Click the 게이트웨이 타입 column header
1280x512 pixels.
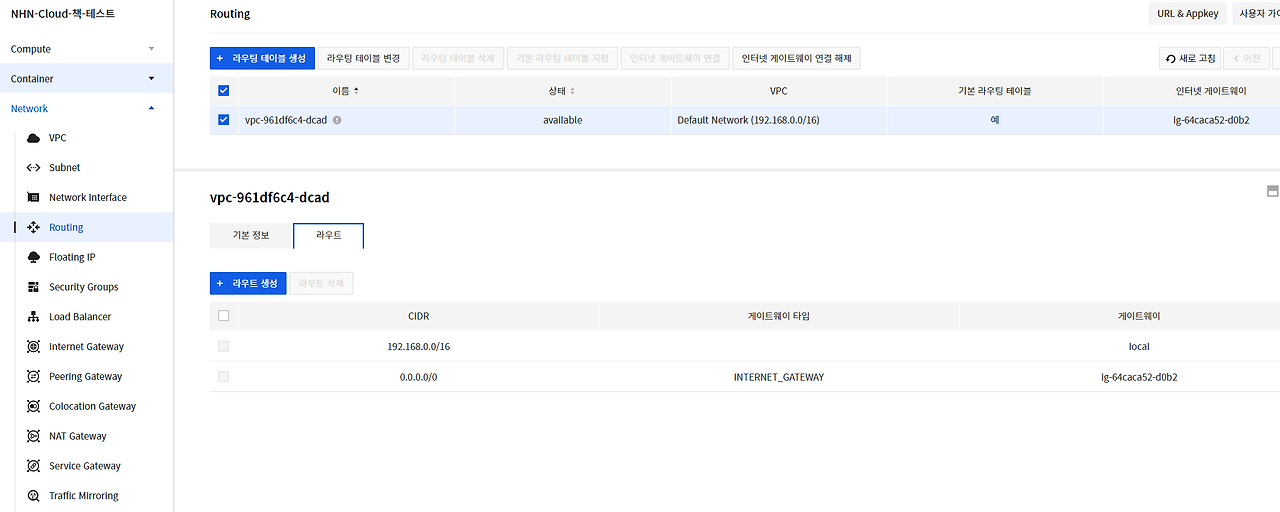(779, 316)
